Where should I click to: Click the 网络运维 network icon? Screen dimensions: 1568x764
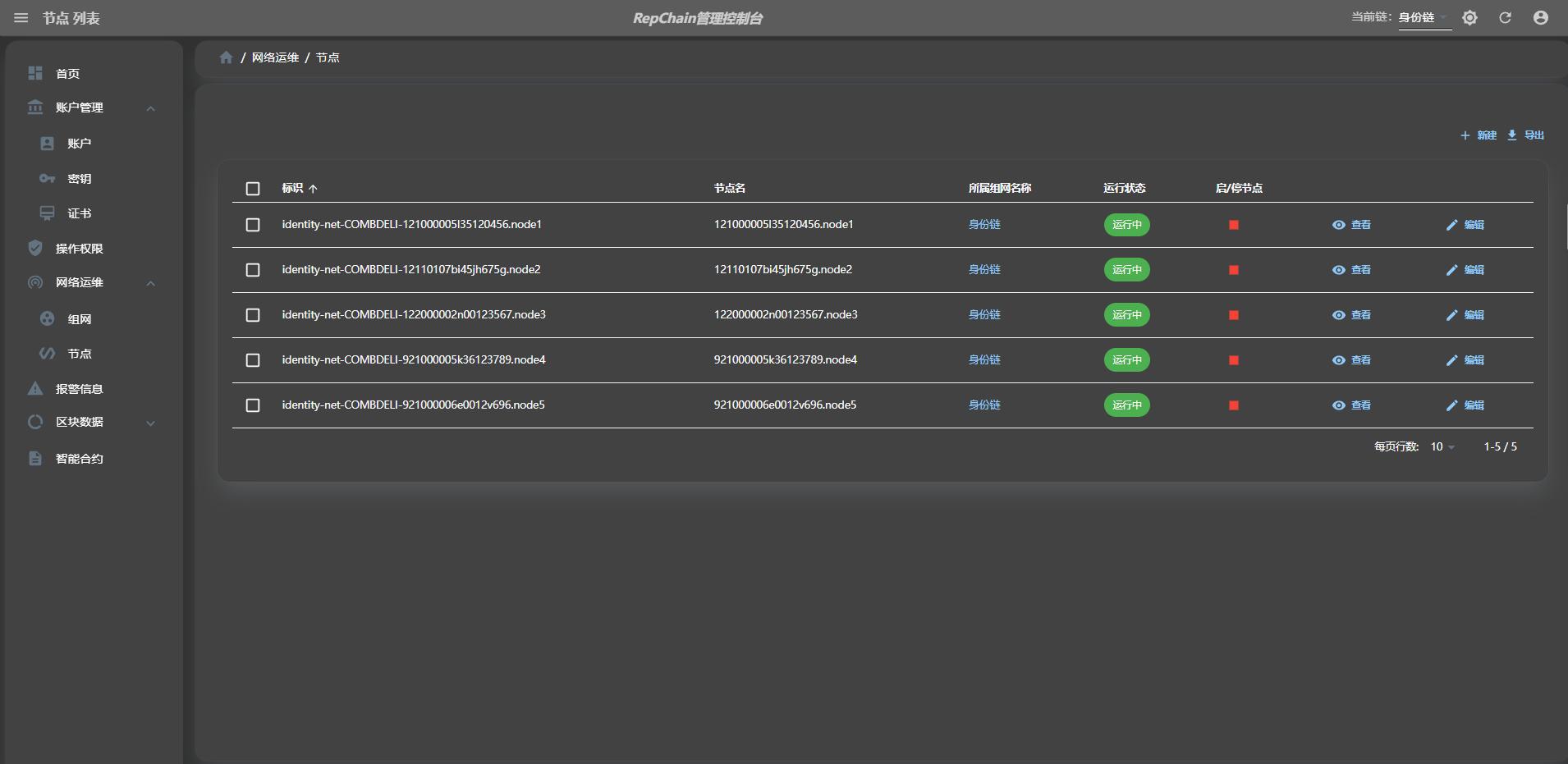35,282
